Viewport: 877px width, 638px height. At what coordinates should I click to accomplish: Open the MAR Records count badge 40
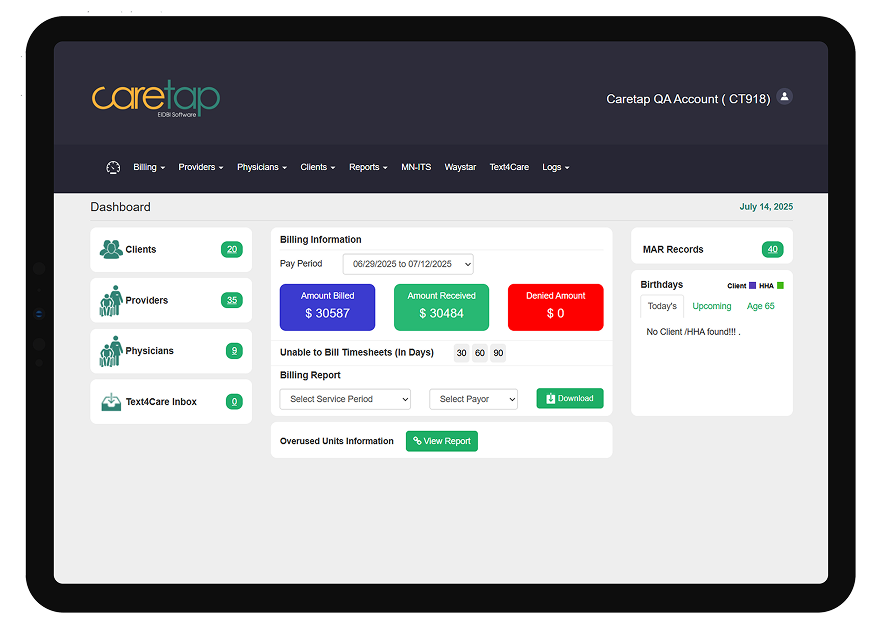(x=772, y=249)
